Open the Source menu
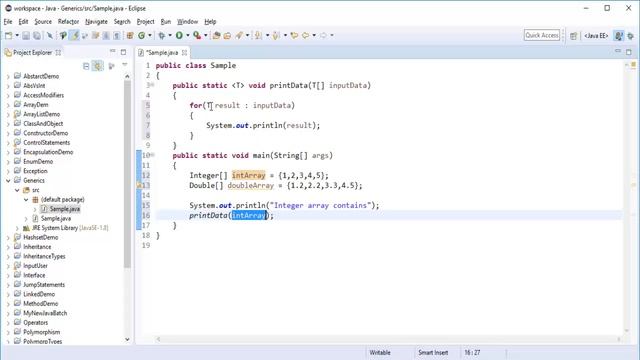Screen dimensions: 640x360 pos(43,22)
